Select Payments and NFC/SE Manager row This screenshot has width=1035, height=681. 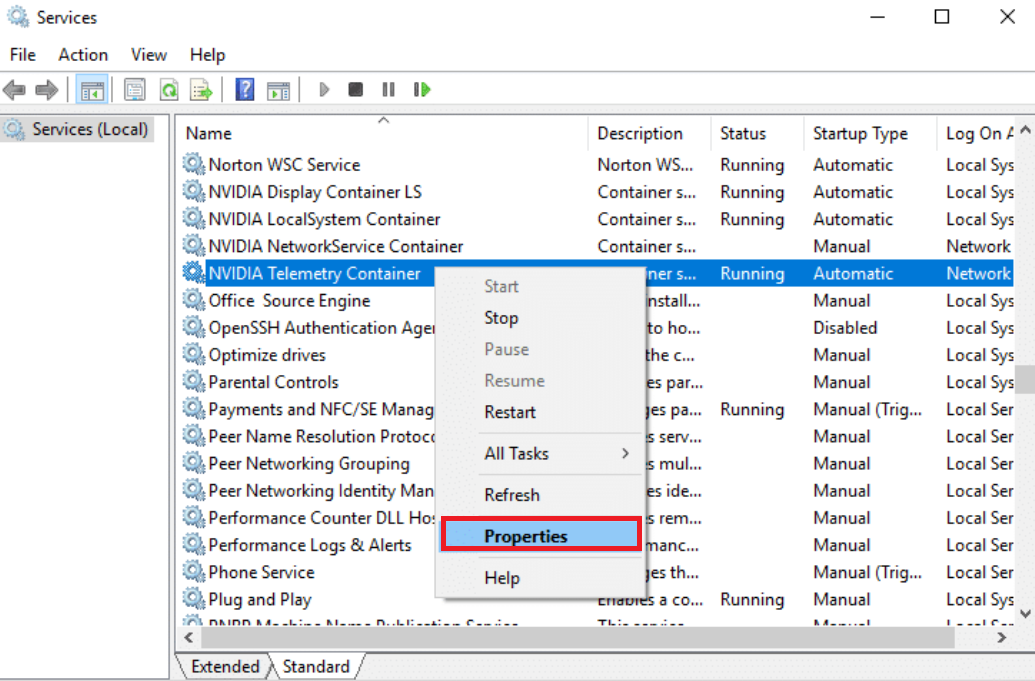coord(308,409)
